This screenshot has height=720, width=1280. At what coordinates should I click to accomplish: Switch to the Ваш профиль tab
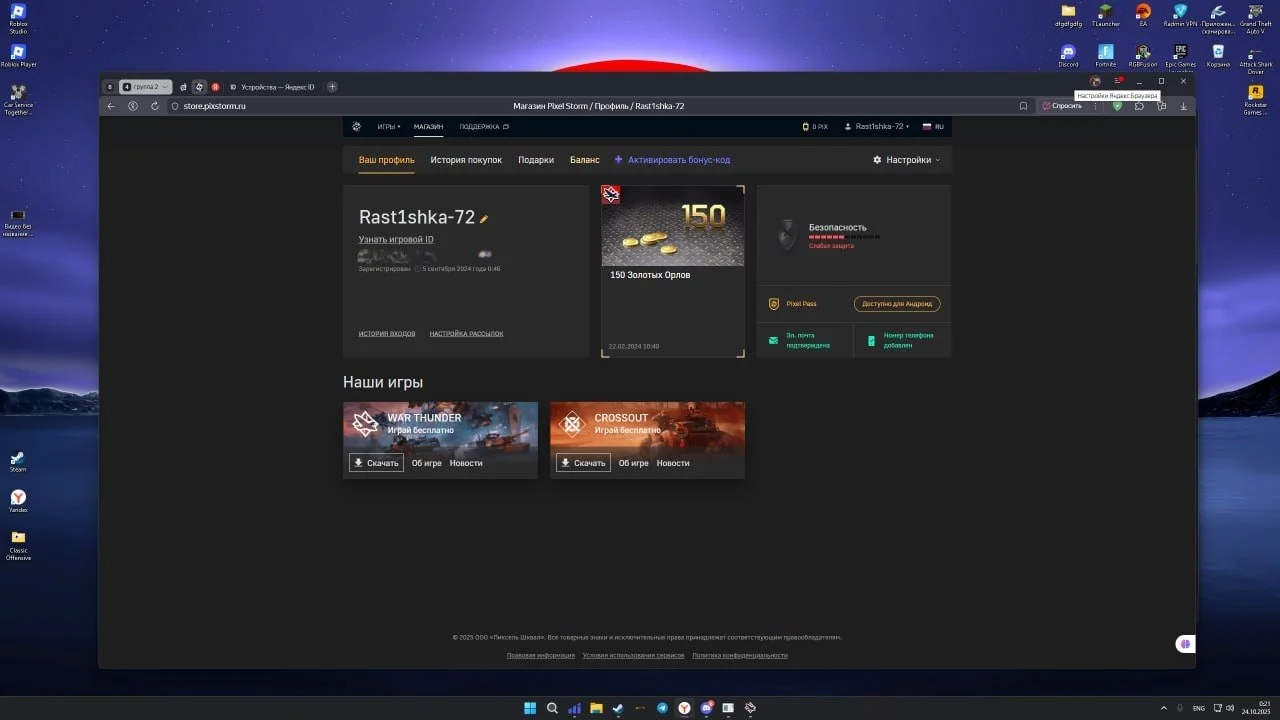click(387, 160)
